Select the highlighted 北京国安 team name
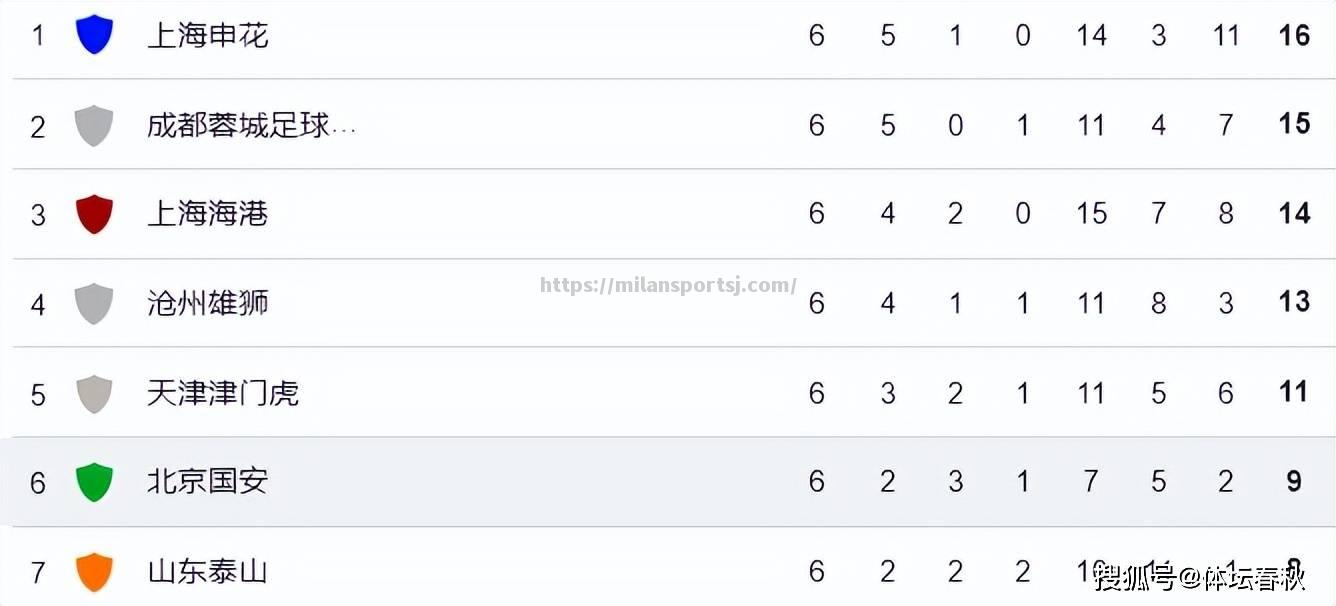 [x=208, y=482]
